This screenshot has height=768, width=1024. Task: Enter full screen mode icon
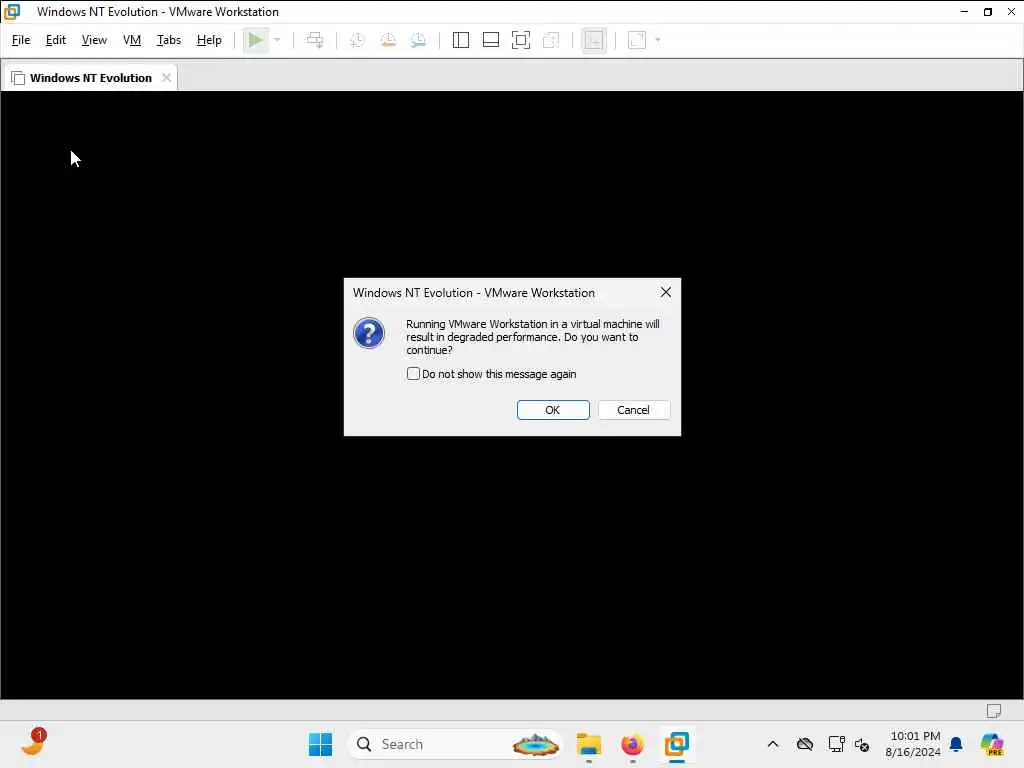point(520,40)
